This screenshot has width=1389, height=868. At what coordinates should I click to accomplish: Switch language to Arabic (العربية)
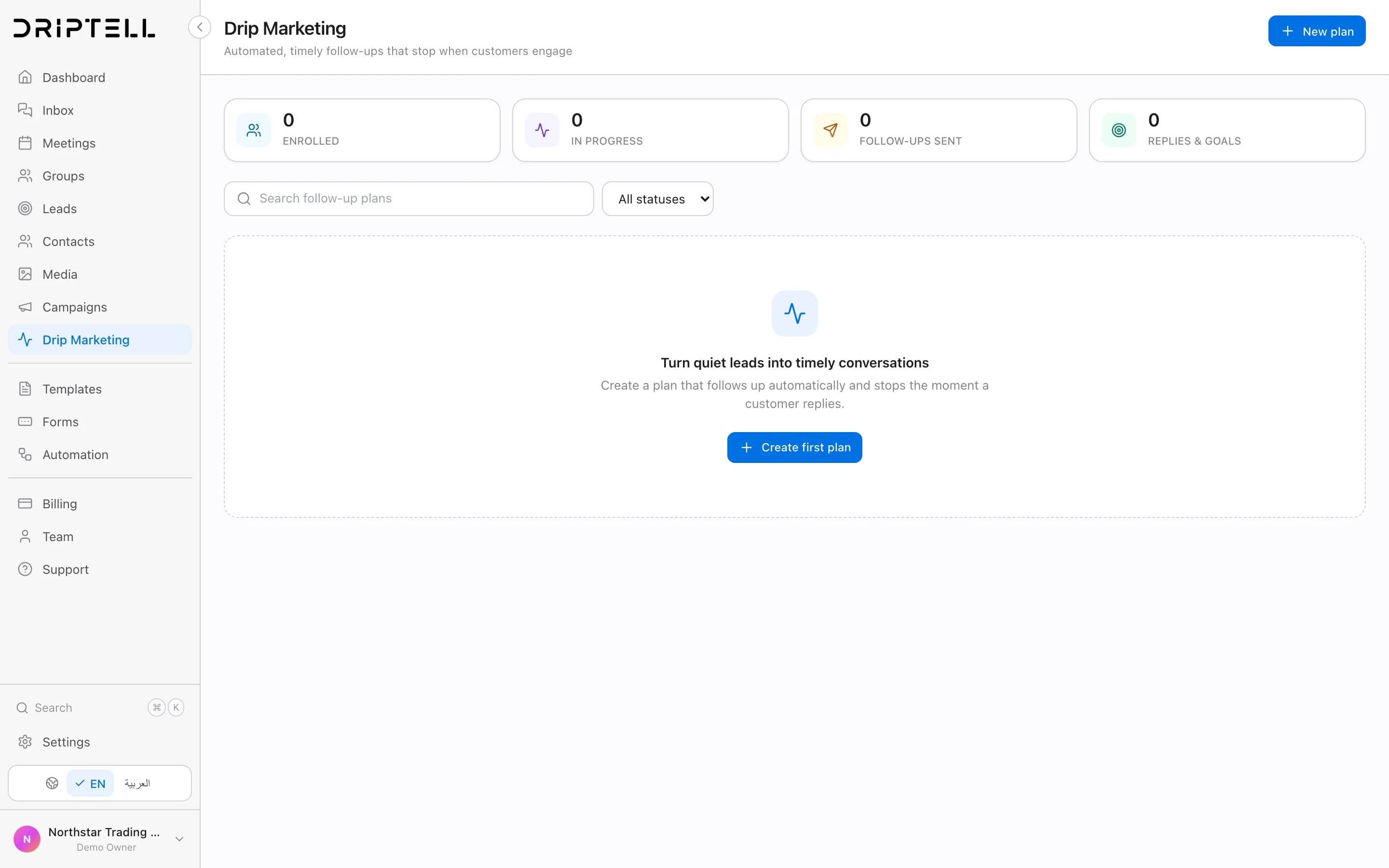tap(137, 783)
